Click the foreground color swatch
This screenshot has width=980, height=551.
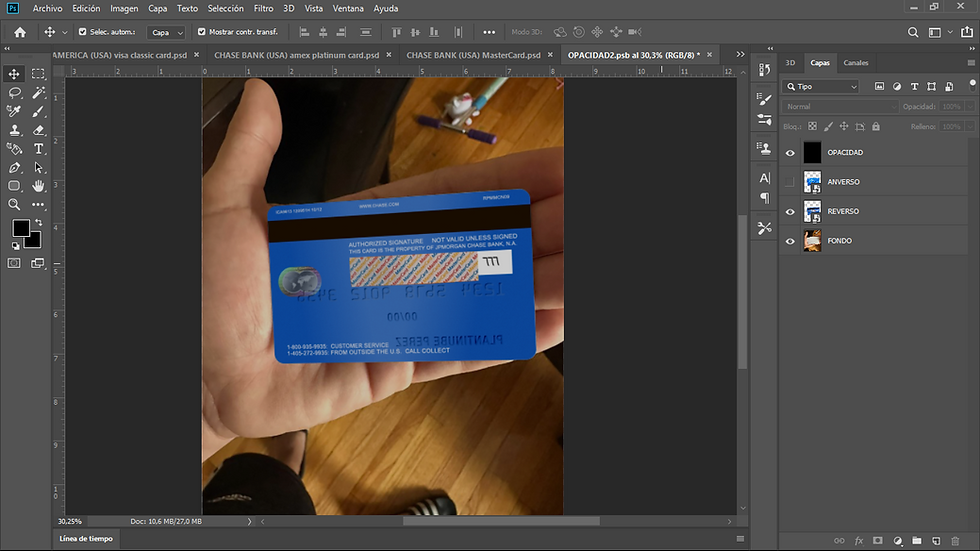[20, 227]
